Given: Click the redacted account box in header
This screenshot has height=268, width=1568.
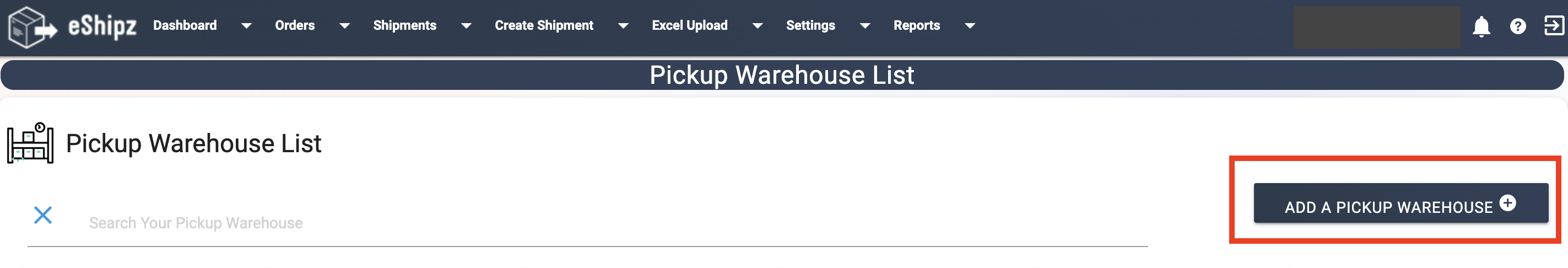Looking at the screenshot, I should click(x=1377, y=27).
